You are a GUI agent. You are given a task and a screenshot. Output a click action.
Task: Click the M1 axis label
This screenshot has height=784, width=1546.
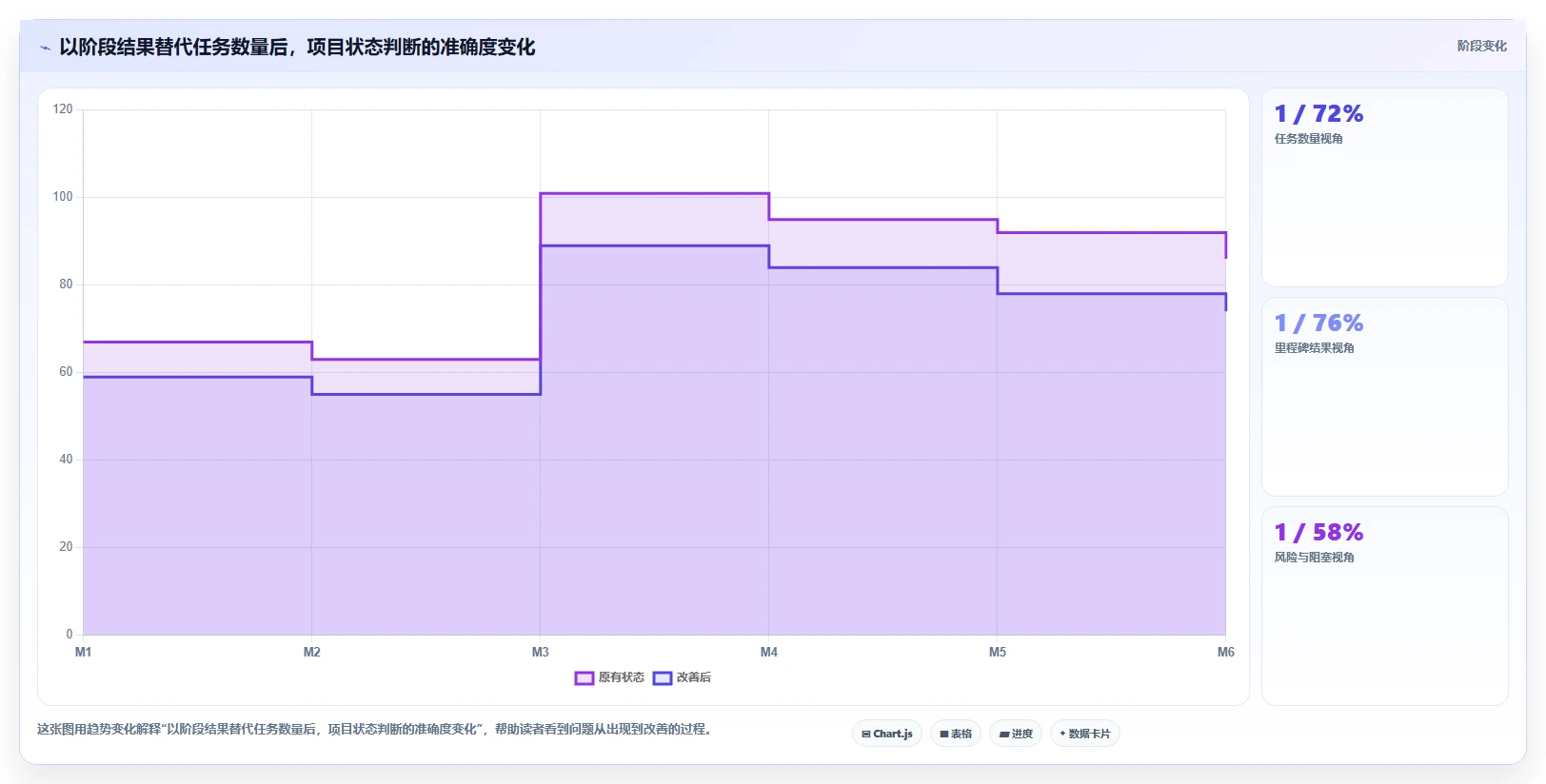click(84, 652)
